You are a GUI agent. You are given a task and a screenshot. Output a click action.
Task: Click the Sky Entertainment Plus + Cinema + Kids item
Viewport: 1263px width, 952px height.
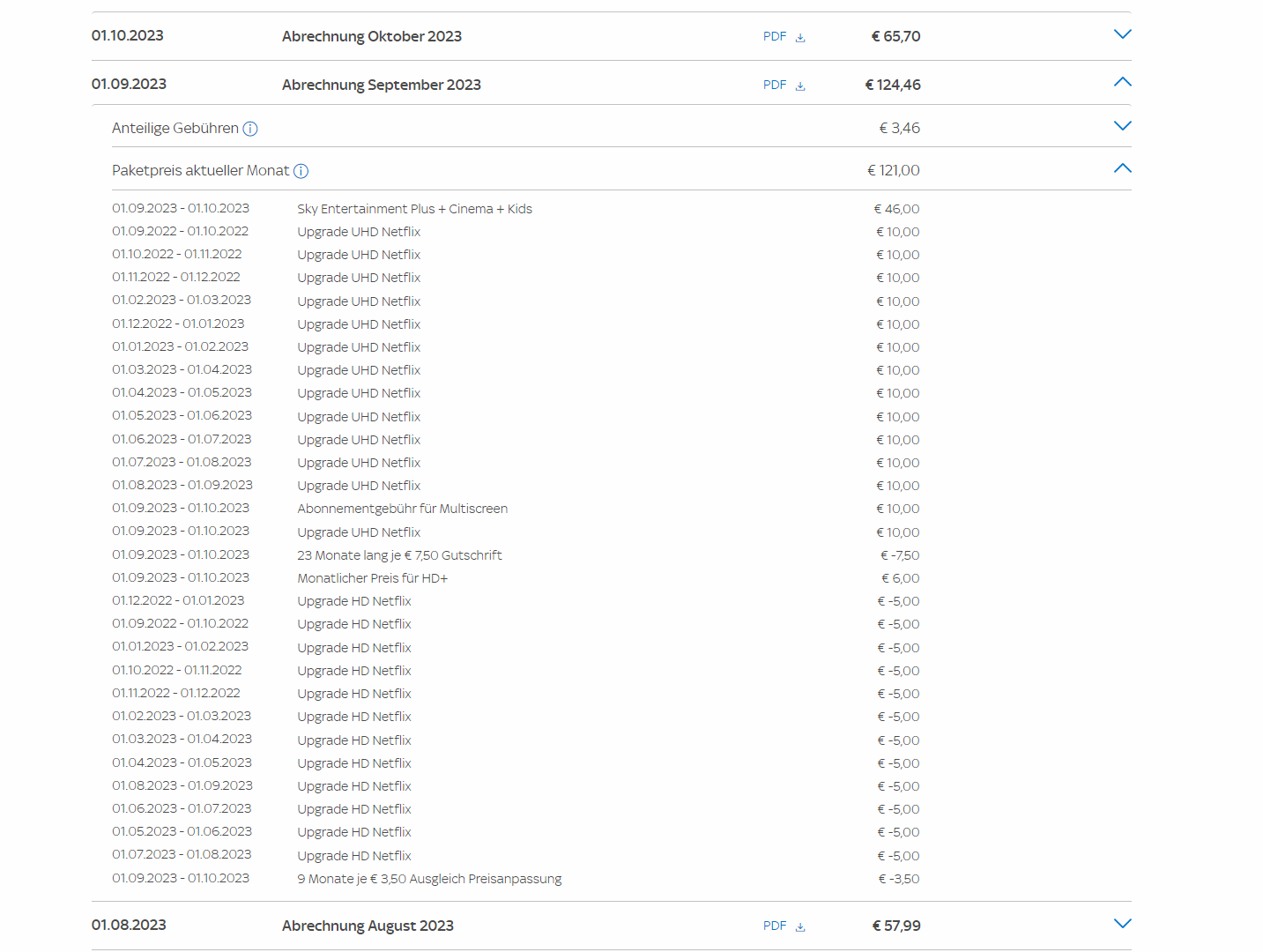[414, 209]
